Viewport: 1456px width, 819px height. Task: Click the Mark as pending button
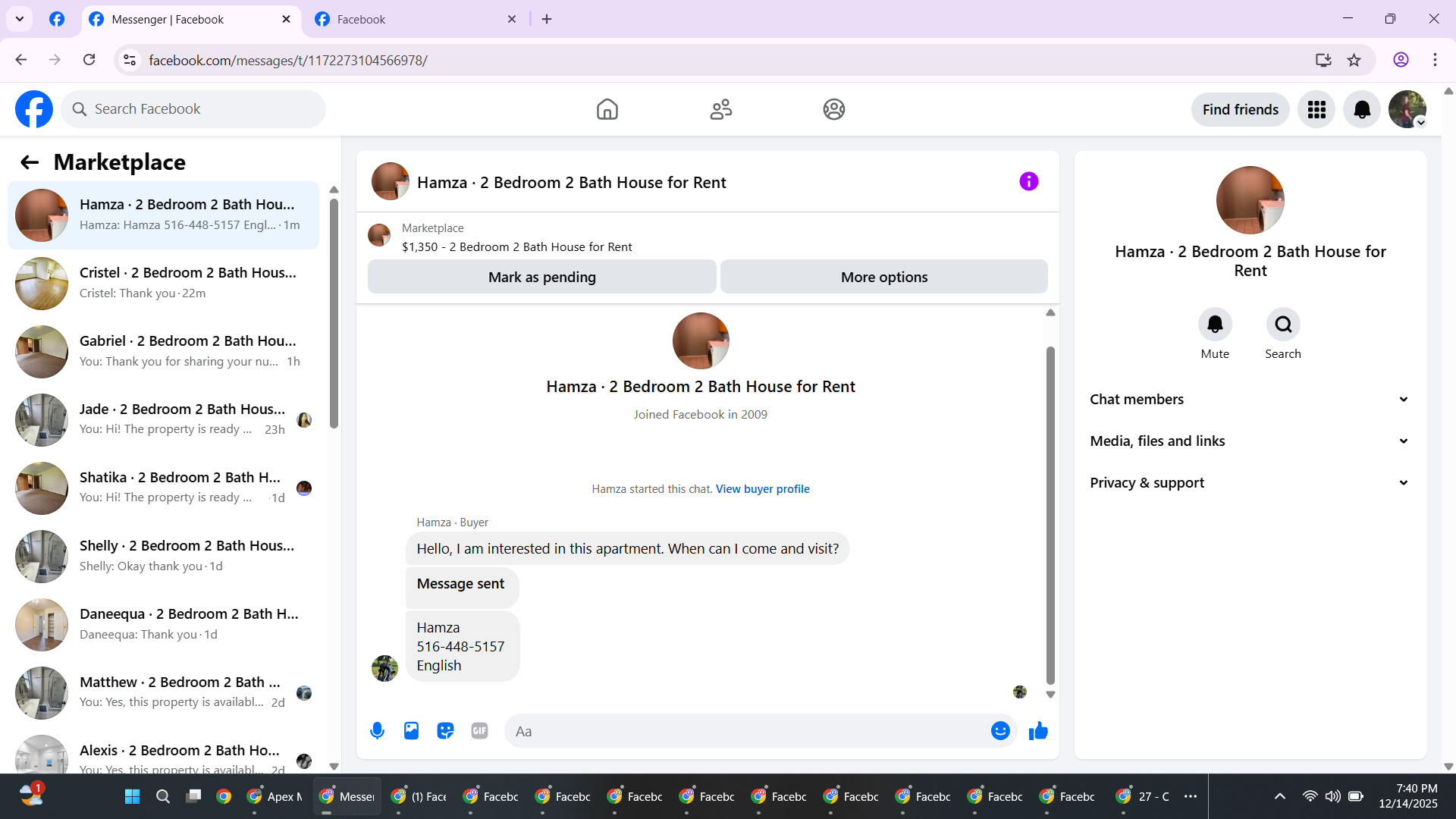point(541,278)
